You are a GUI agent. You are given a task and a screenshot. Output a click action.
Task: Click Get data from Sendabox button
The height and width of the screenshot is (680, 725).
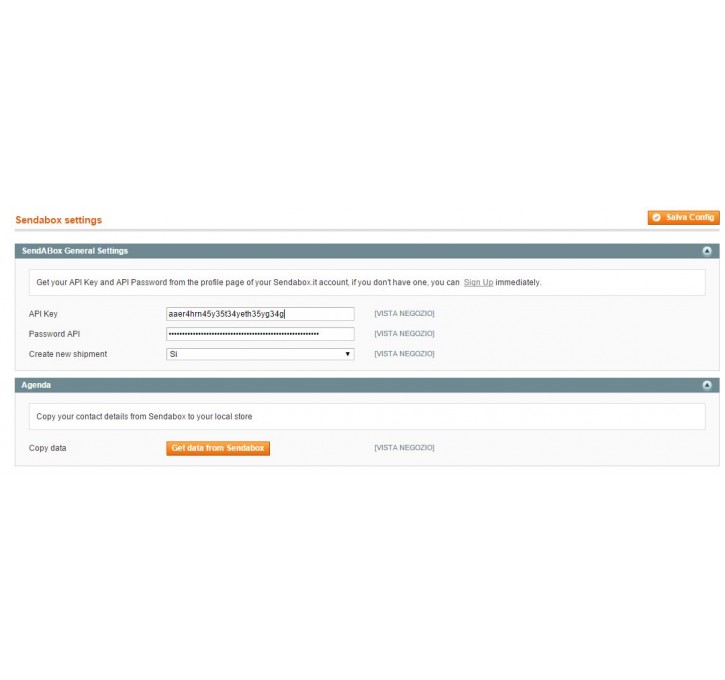218,448
